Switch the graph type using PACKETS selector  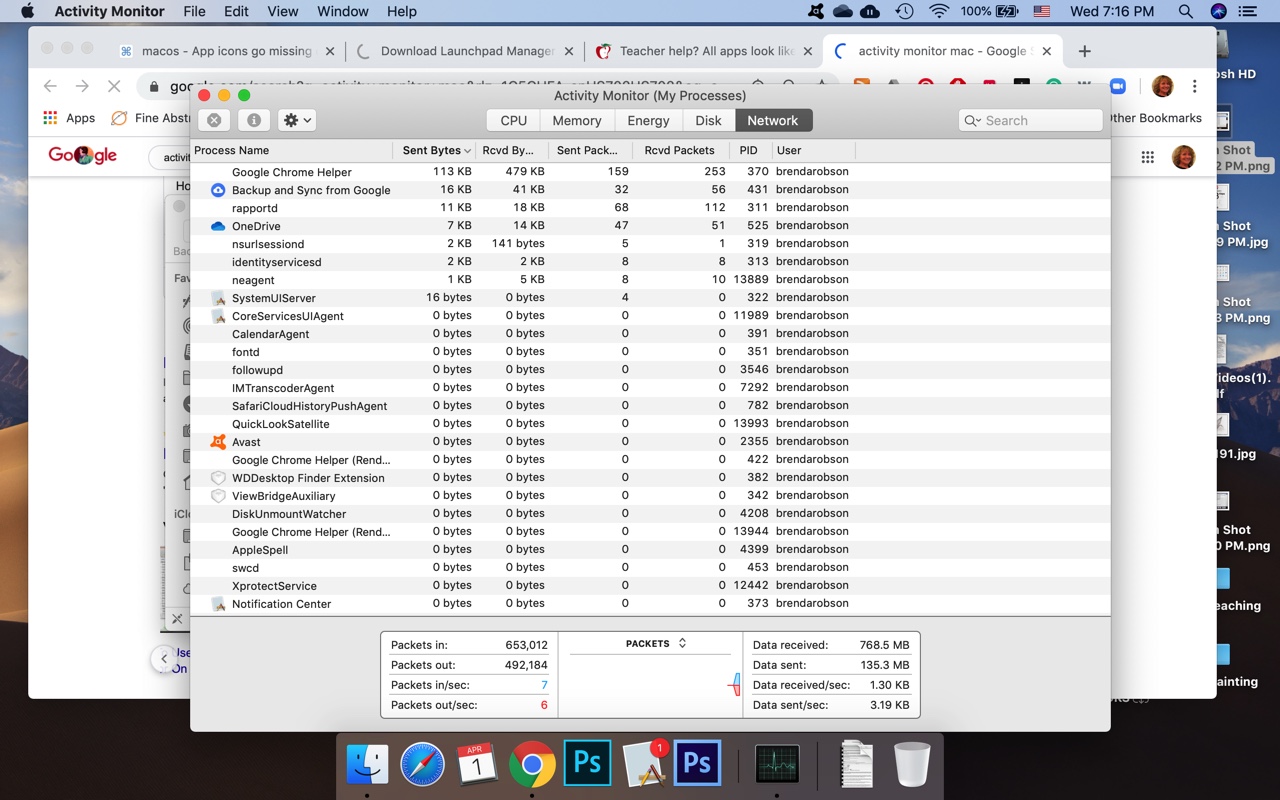point(656,643)
